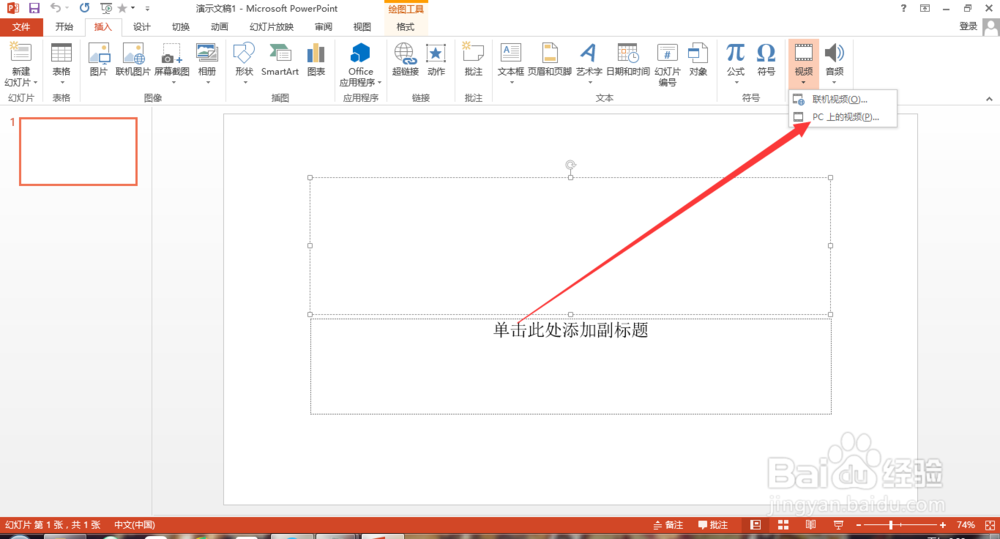Click the zoom out minus button
This screenshot has width=1000, height=539.
click(858, 525)
